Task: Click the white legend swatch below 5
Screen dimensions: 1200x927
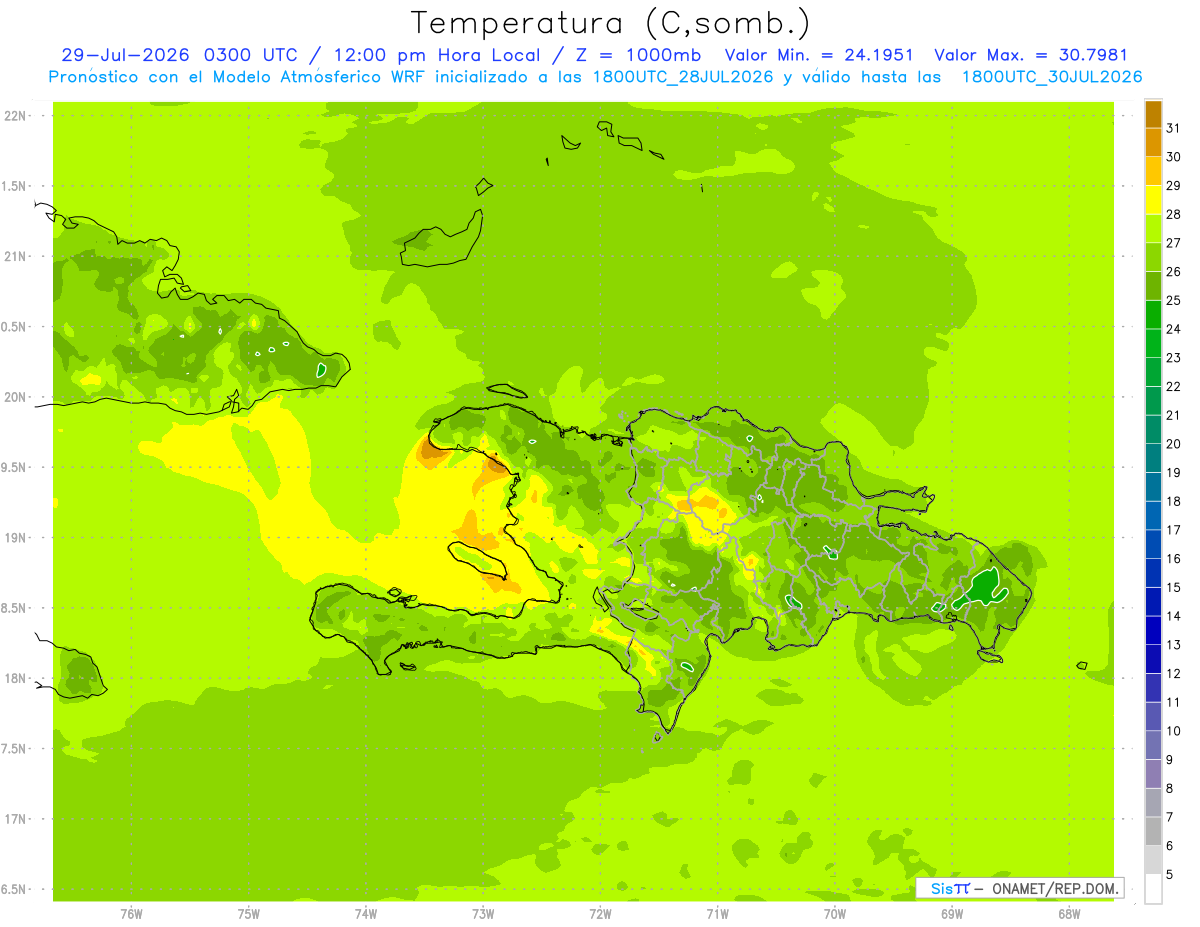Action: pyautogui.click(x=1153, y=888)
